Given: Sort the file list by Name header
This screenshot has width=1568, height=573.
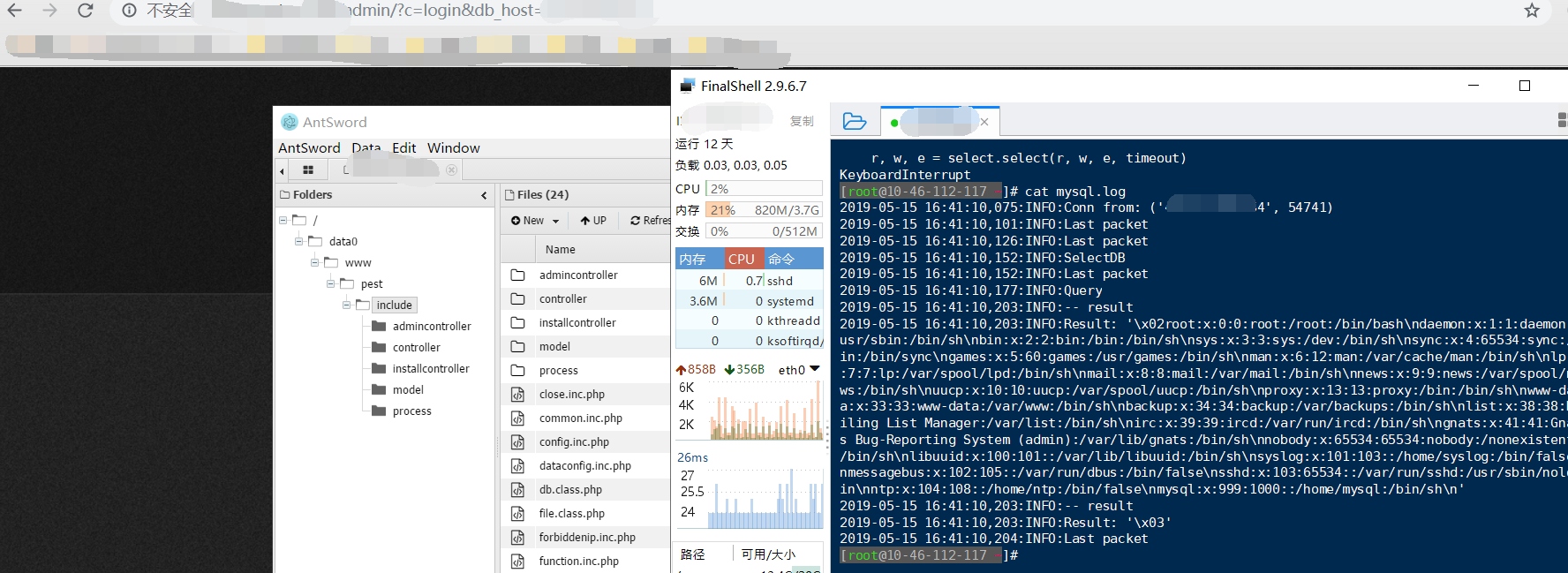Looking at the screenshot, I should pos(560,250).
